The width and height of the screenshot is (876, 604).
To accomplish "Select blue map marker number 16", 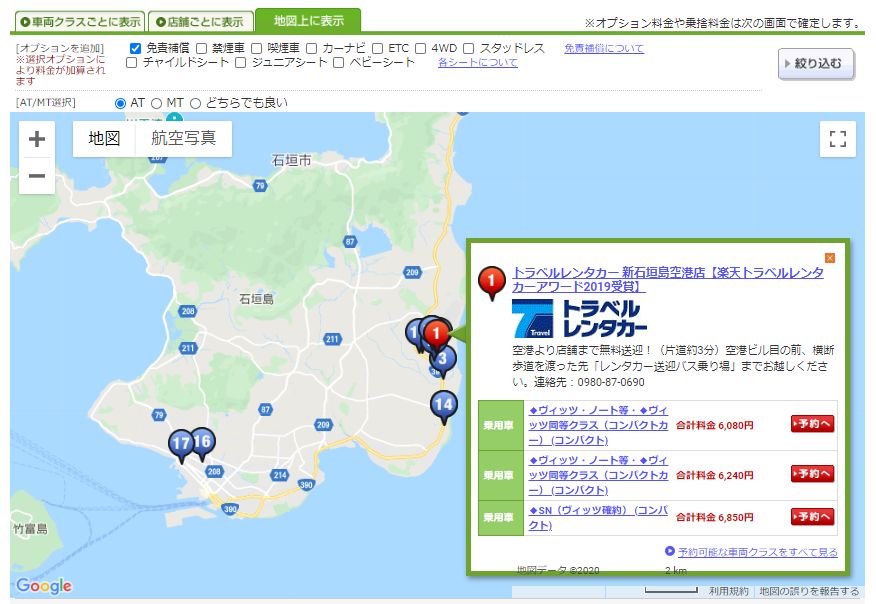I will [x=202, y=445].
